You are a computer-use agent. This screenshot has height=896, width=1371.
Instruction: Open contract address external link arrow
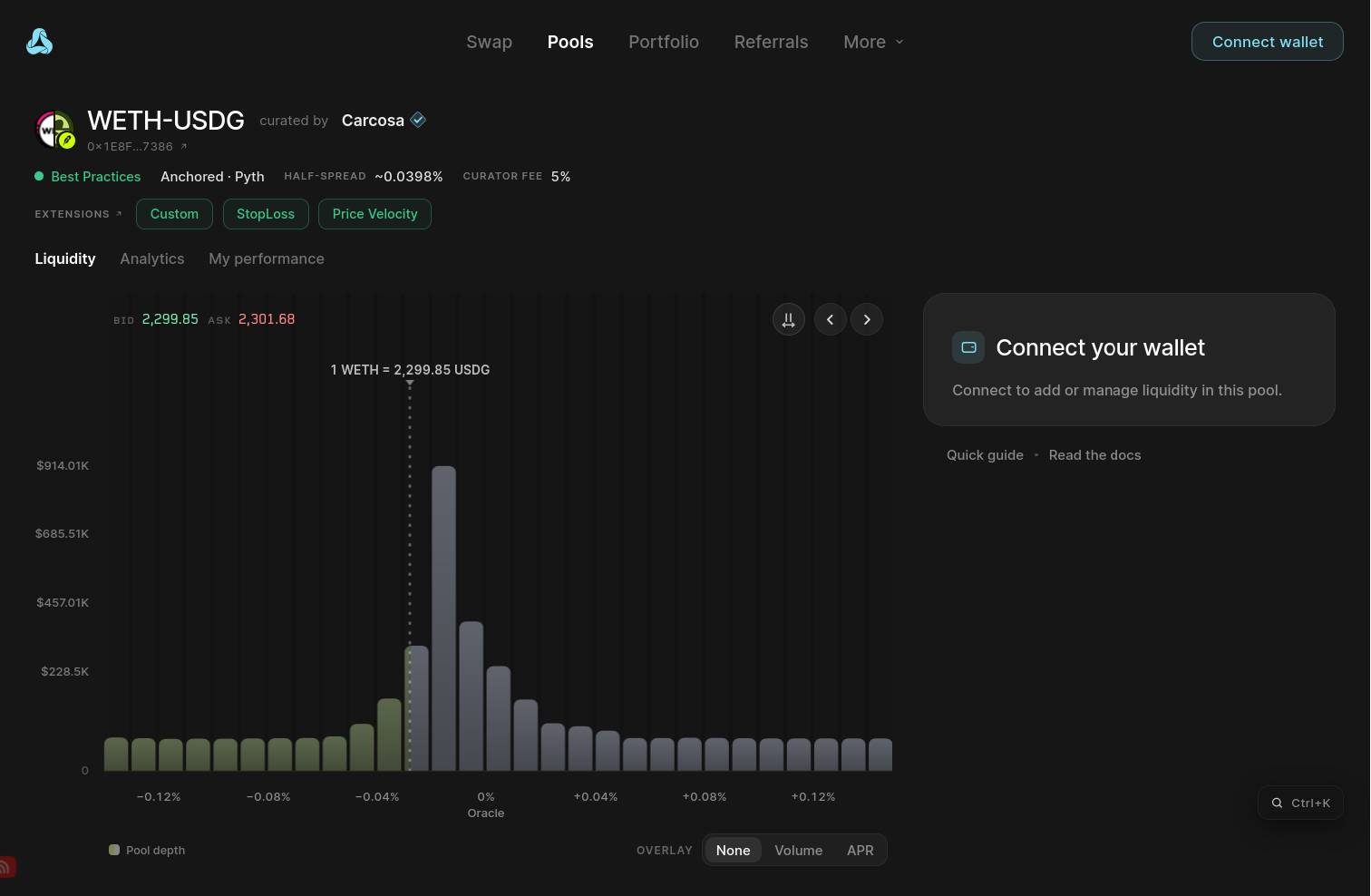pos(184,146)
